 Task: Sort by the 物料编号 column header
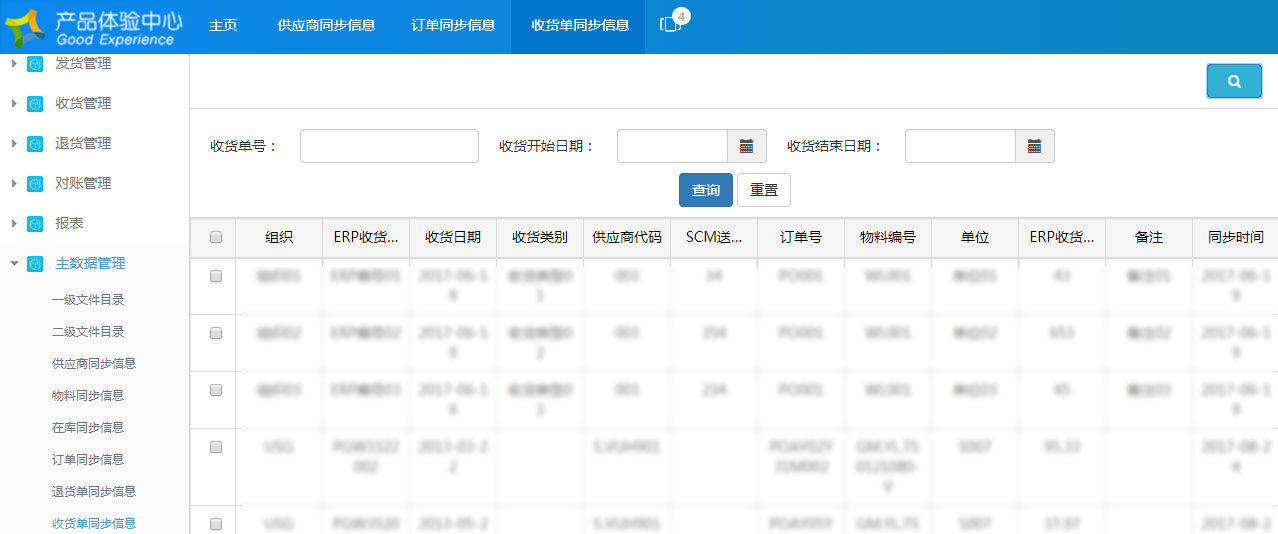point(888,238)
